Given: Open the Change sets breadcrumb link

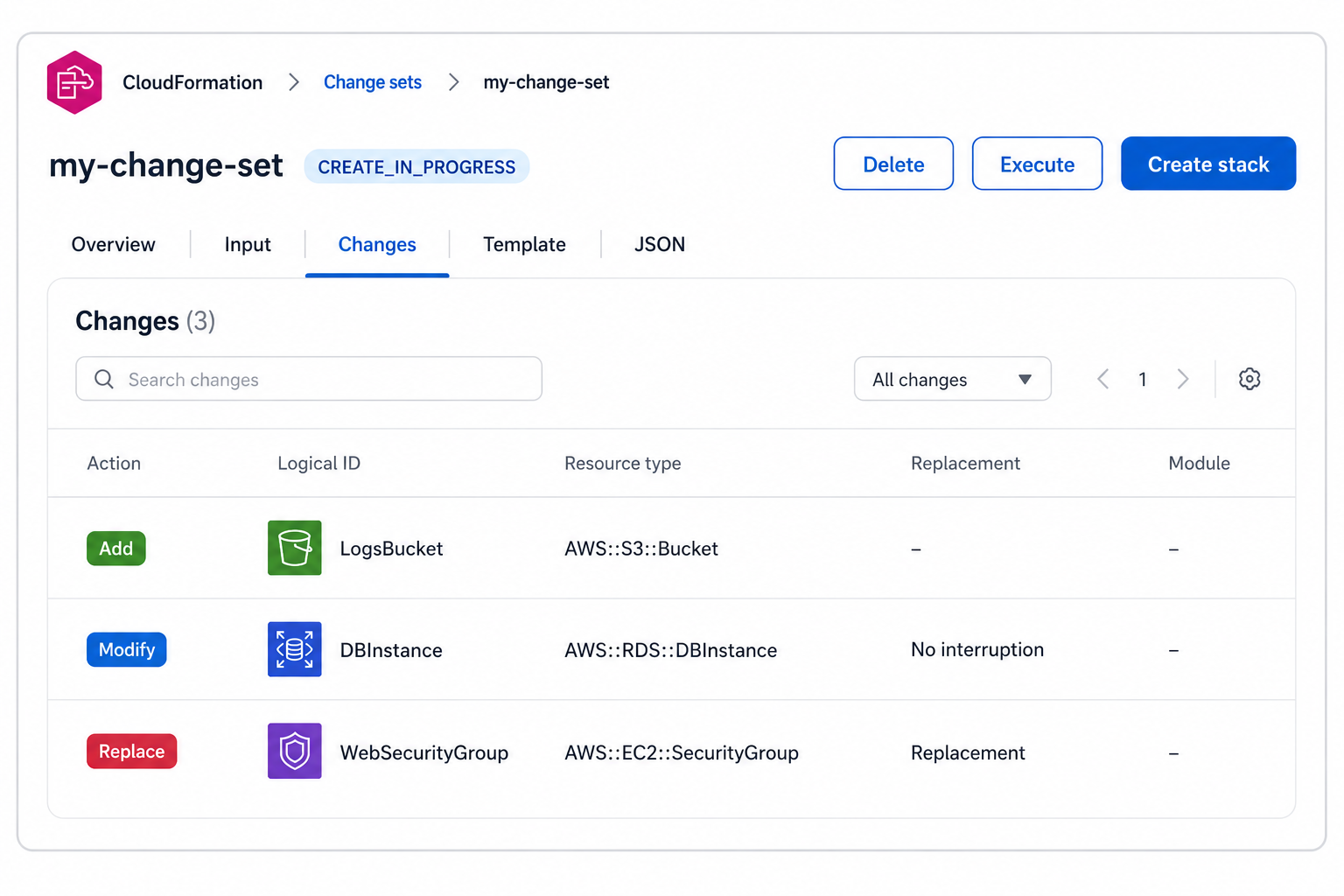Looking at the screenshot, I should point(373,82).
